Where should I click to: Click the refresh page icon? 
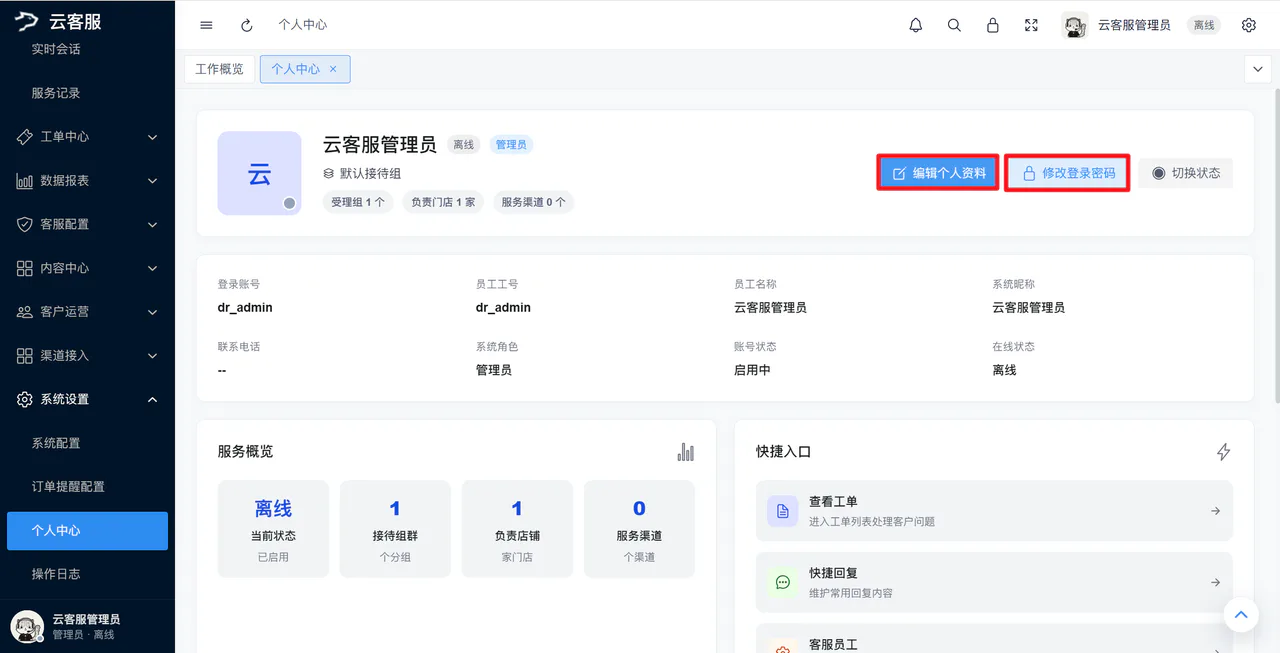pos(247,25)
